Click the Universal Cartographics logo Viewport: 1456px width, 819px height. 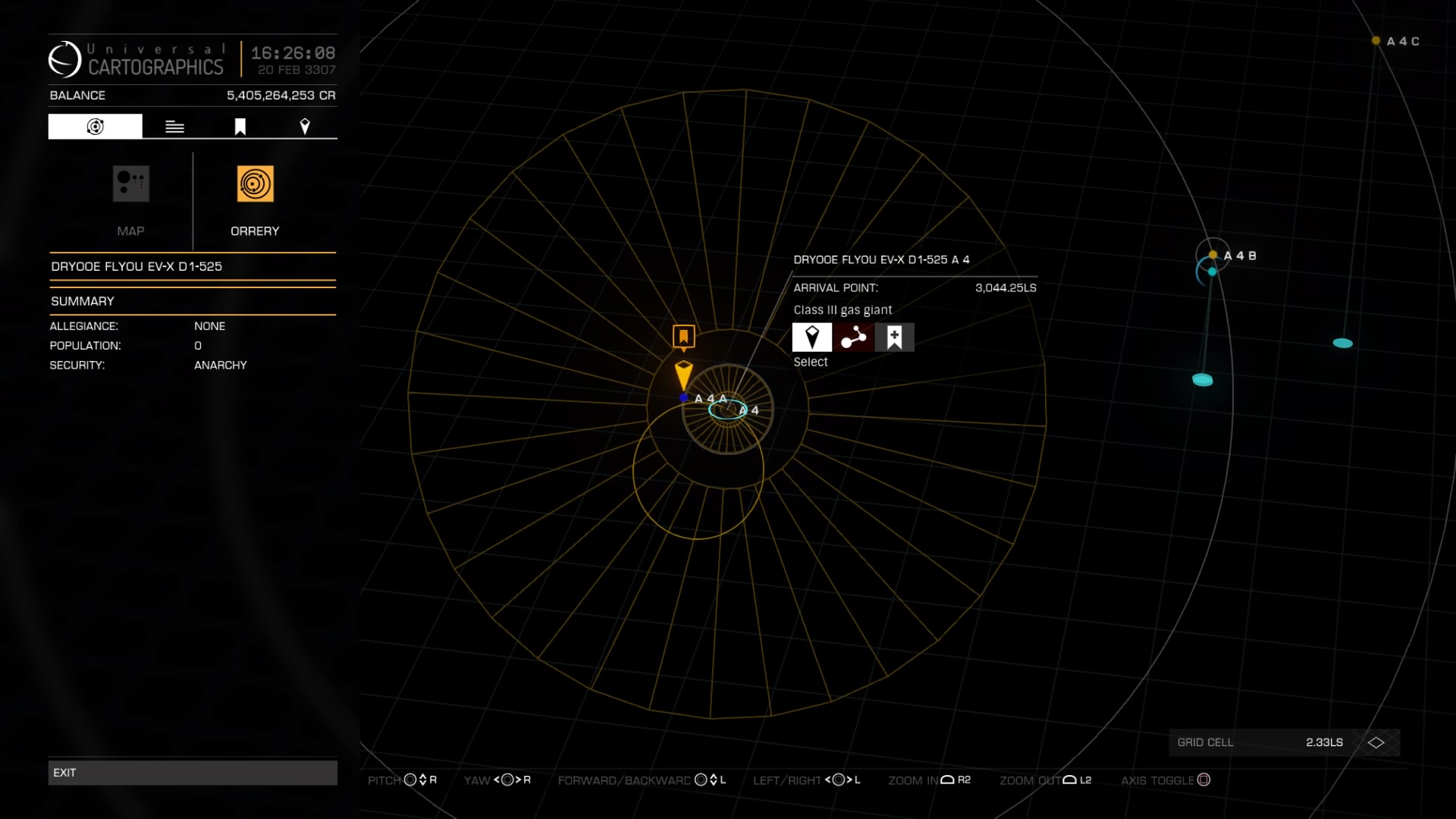click(x=136, y=59)
